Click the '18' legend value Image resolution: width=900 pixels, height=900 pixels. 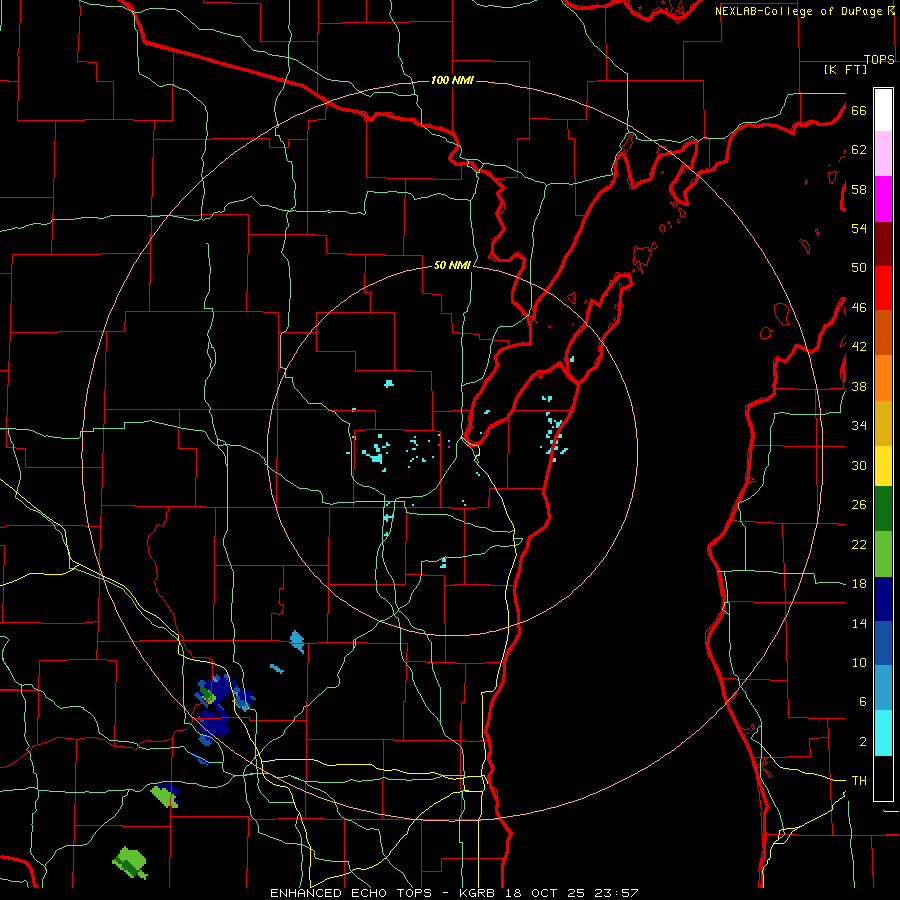(x=859, y=584)
